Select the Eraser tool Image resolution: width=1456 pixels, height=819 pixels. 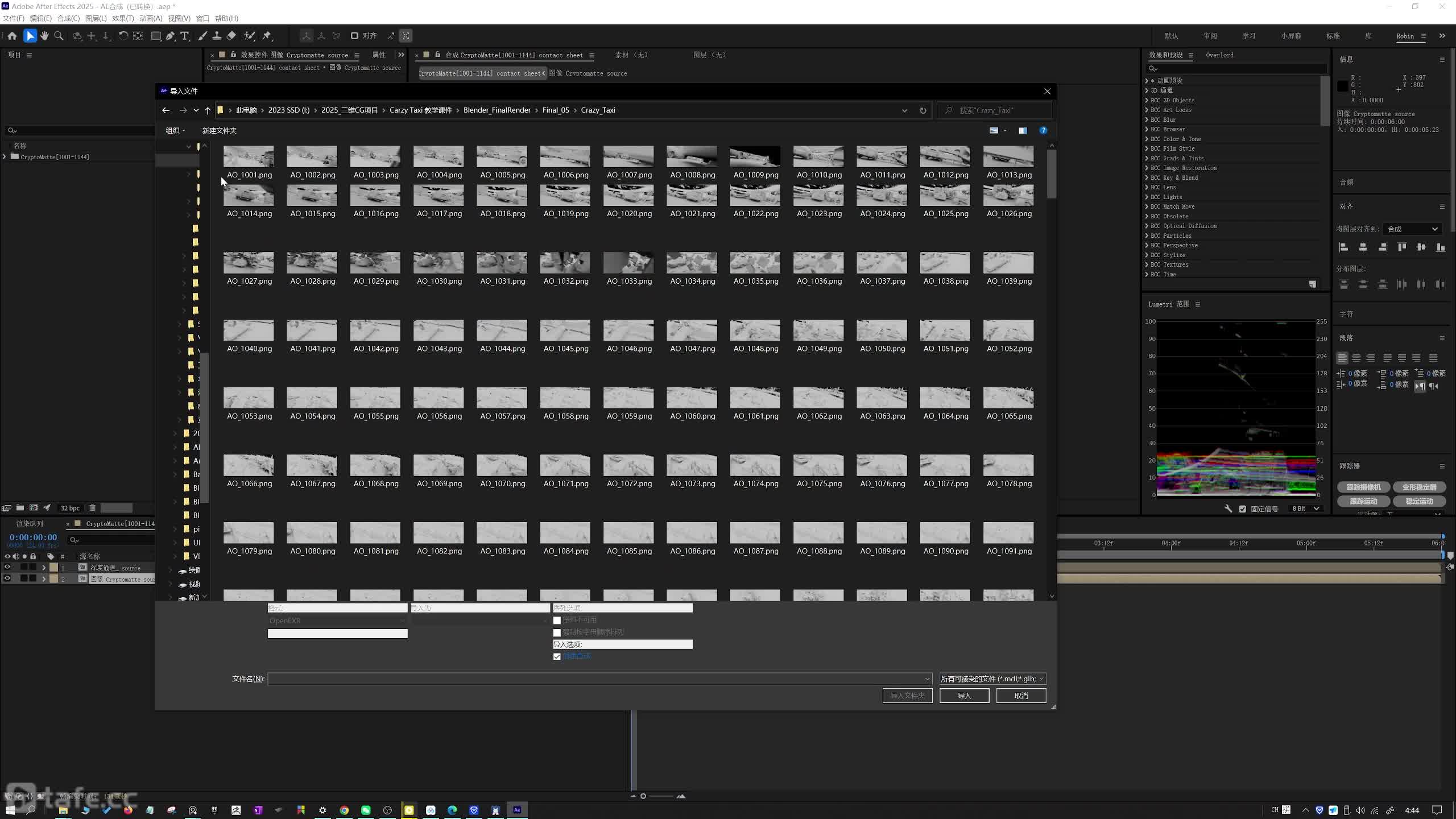click(x=231, y=36)
